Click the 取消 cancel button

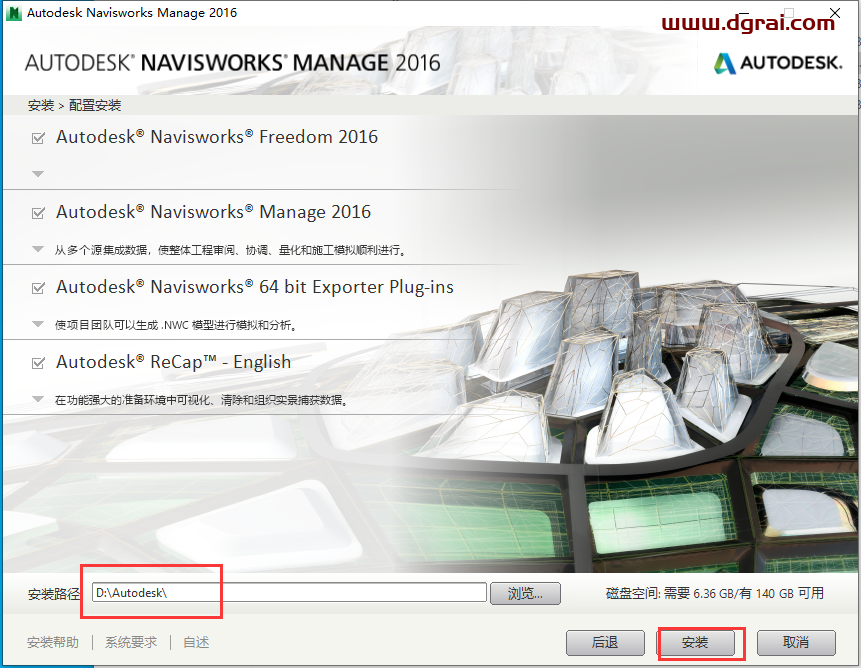[796, 643]
